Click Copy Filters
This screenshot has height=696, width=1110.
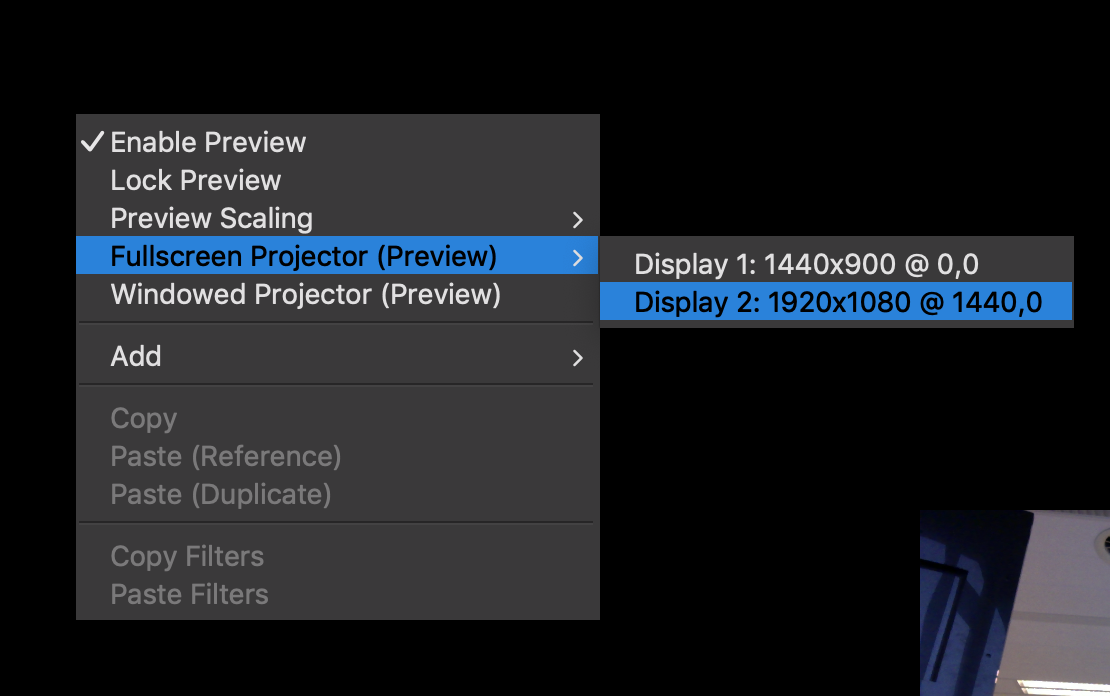click(187, 556)
